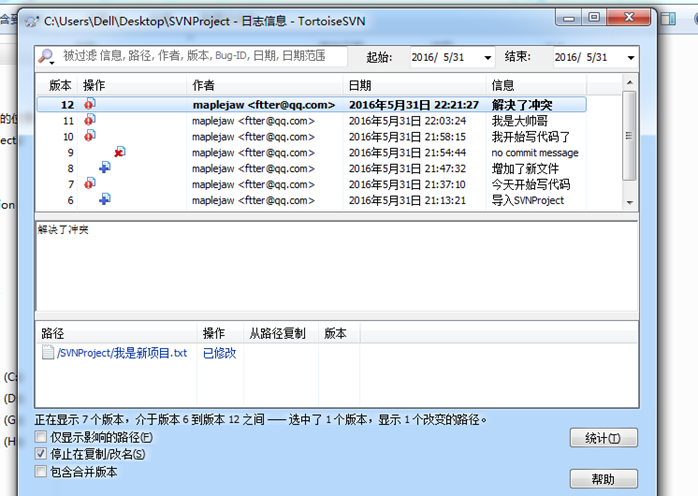Viewport: 698px width, 496px height.
Task: Sort by 信息 column header
Action: tap(536, 85)
